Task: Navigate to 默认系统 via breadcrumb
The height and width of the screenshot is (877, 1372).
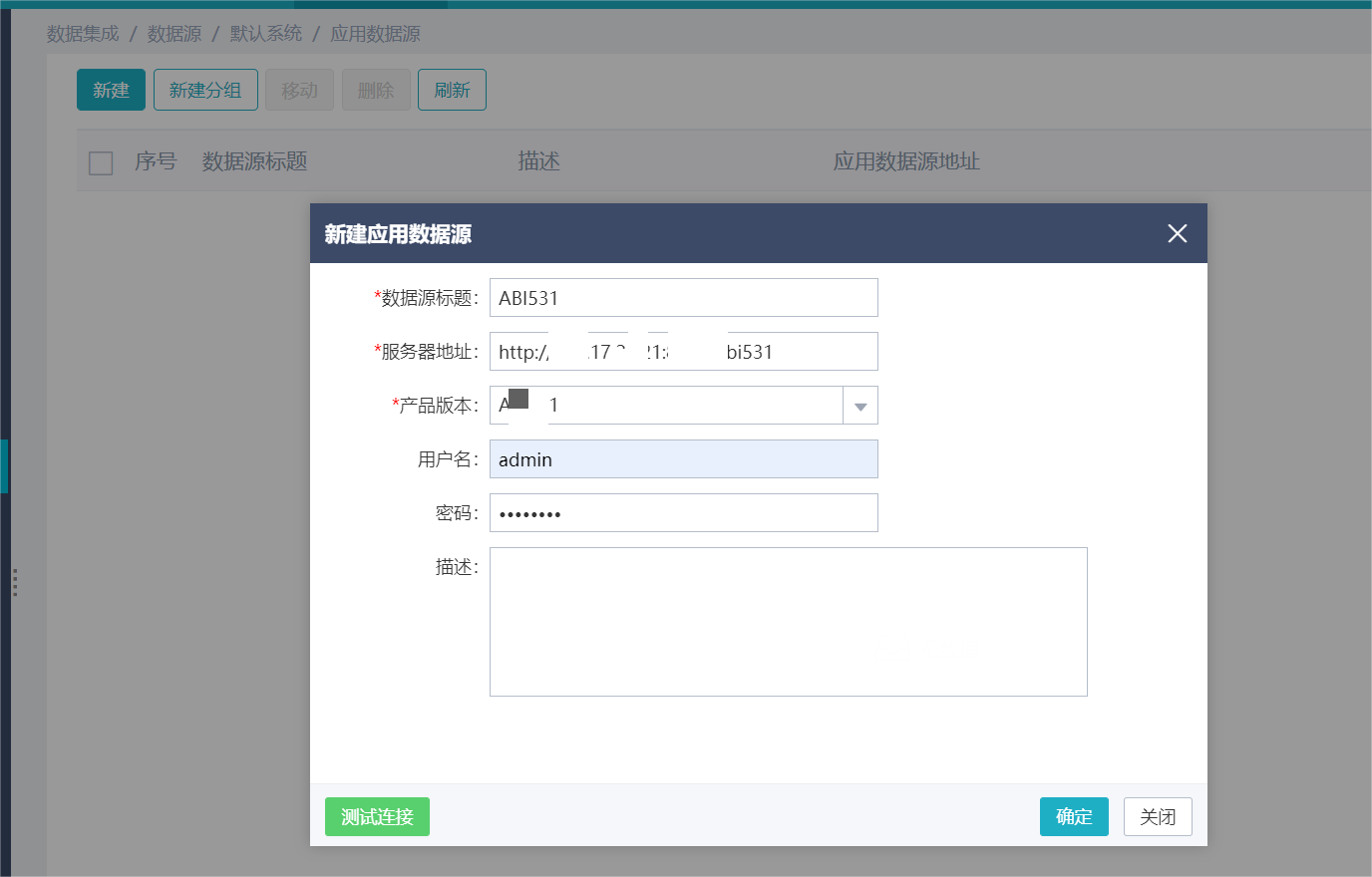Action: pos(265,33)
